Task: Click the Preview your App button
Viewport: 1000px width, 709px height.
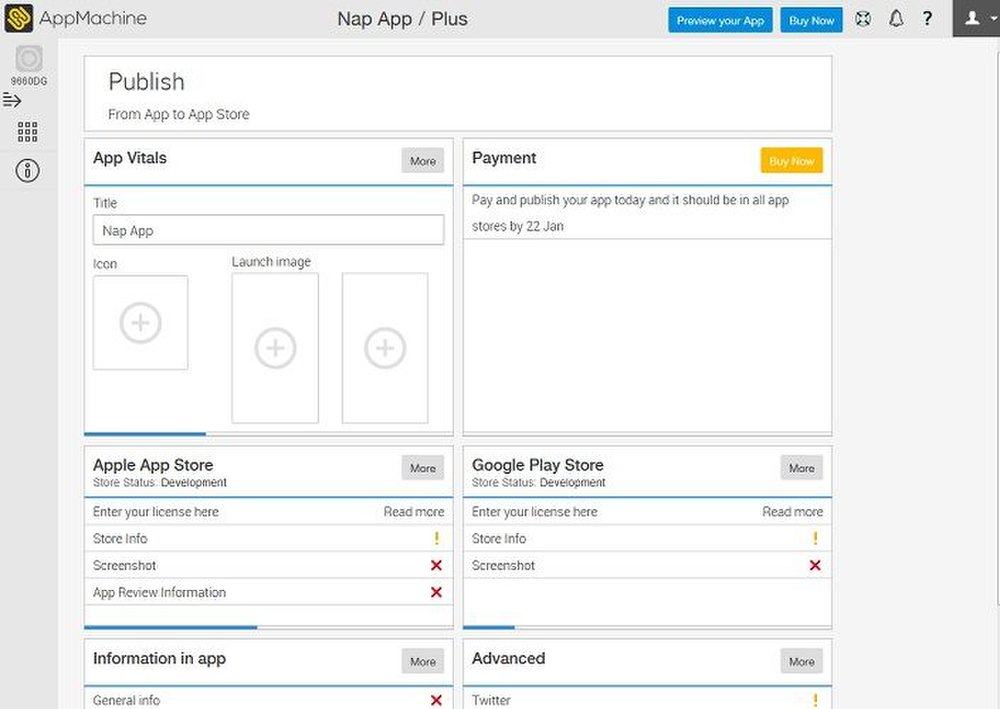Action: (720, 21)
